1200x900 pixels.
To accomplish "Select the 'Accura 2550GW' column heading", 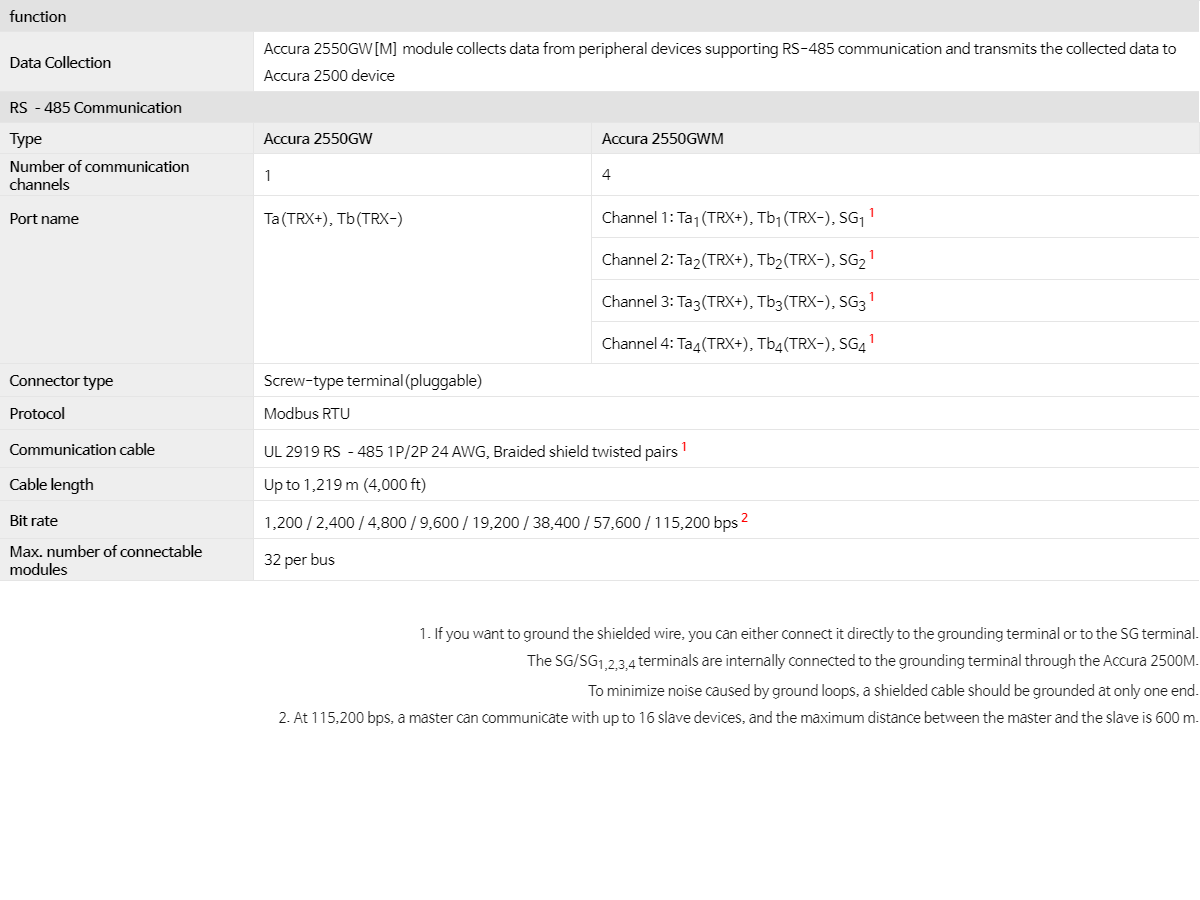I will pos(318,139).
